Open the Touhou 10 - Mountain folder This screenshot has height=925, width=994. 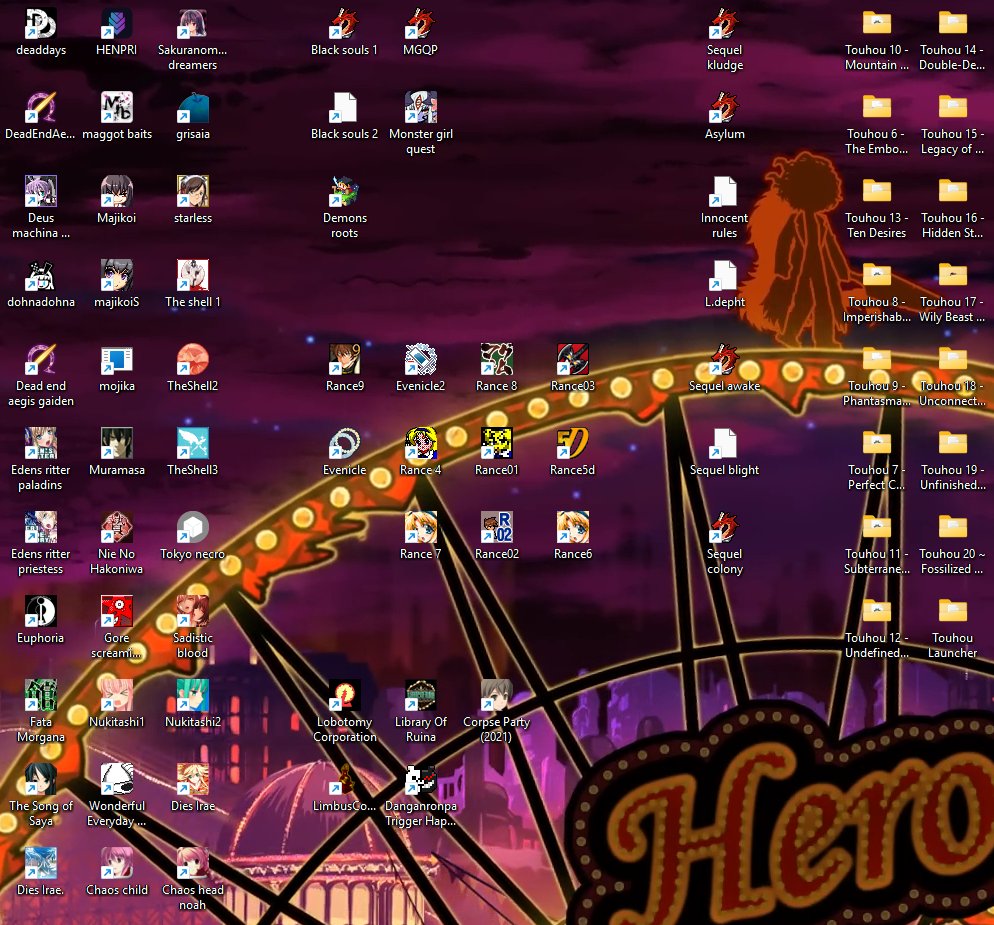tap(877, 24)
